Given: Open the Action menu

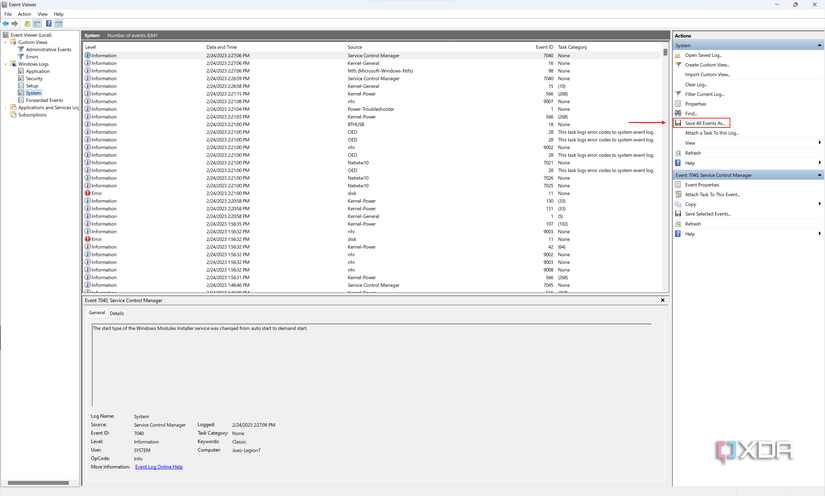Looking at the screenshot, I should pos(24,14).
